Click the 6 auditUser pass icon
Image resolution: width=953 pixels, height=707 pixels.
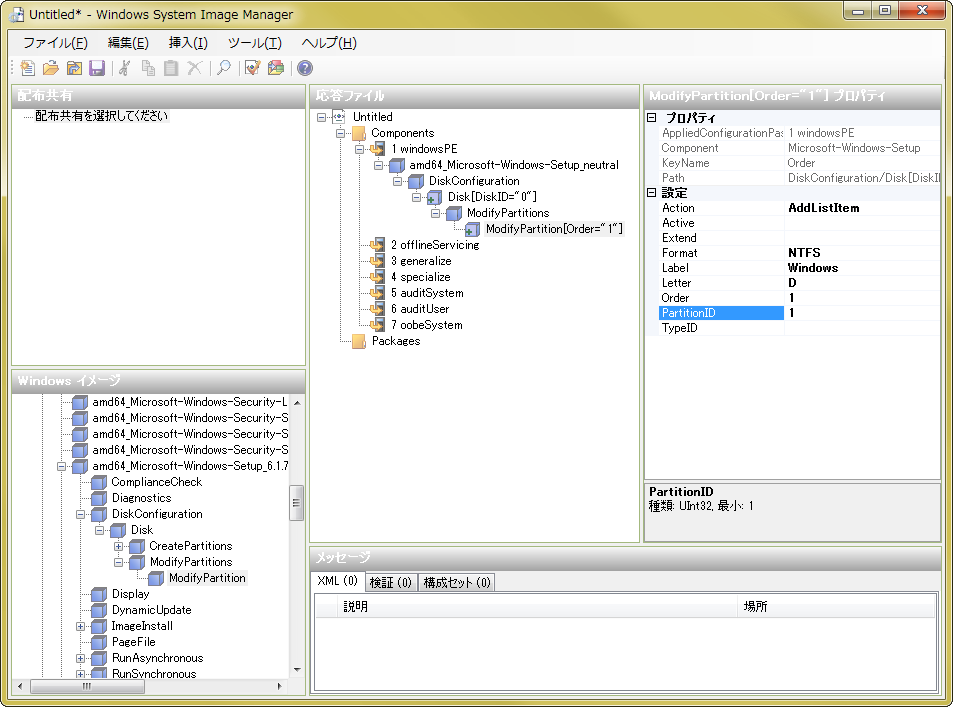pos(377,309)
